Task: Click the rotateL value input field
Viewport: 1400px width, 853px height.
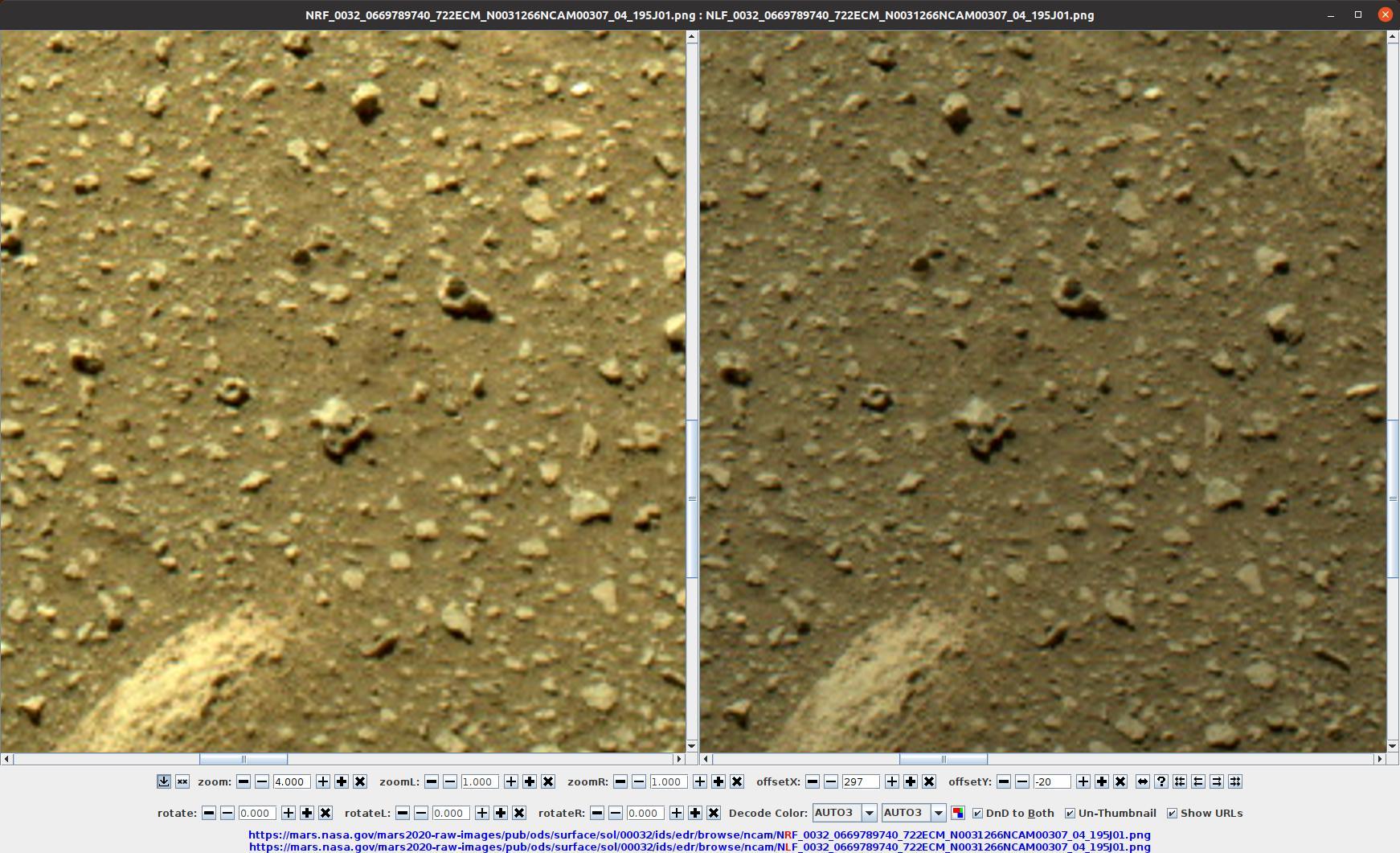Action: (x=452, y=813)
